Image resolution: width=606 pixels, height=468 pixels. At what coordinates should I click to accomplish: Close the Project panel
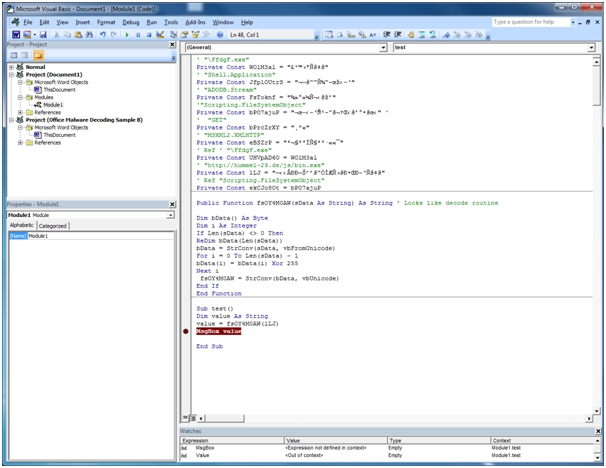point(172,44)
